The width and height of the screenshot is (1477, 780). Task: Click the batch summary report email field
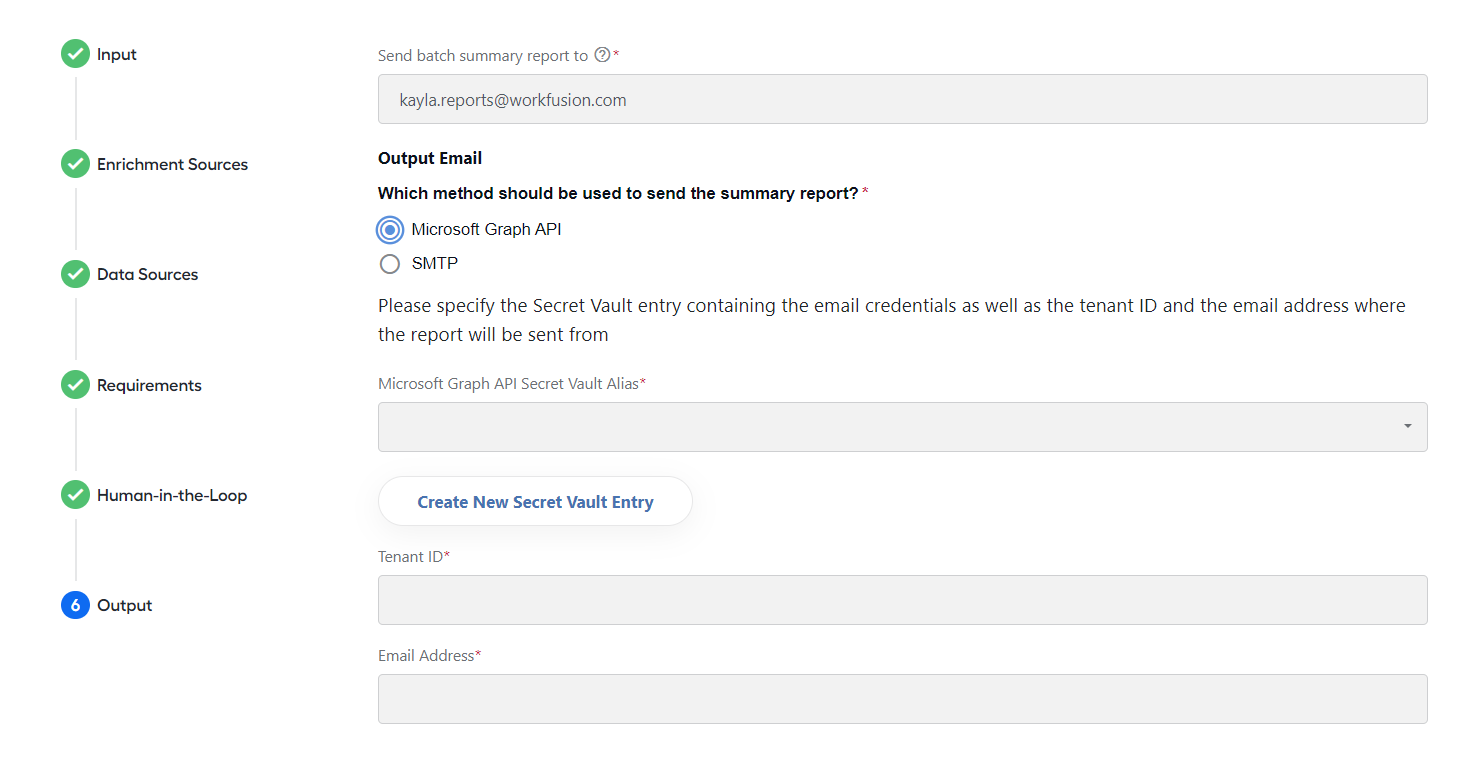[x=902, y=99]
